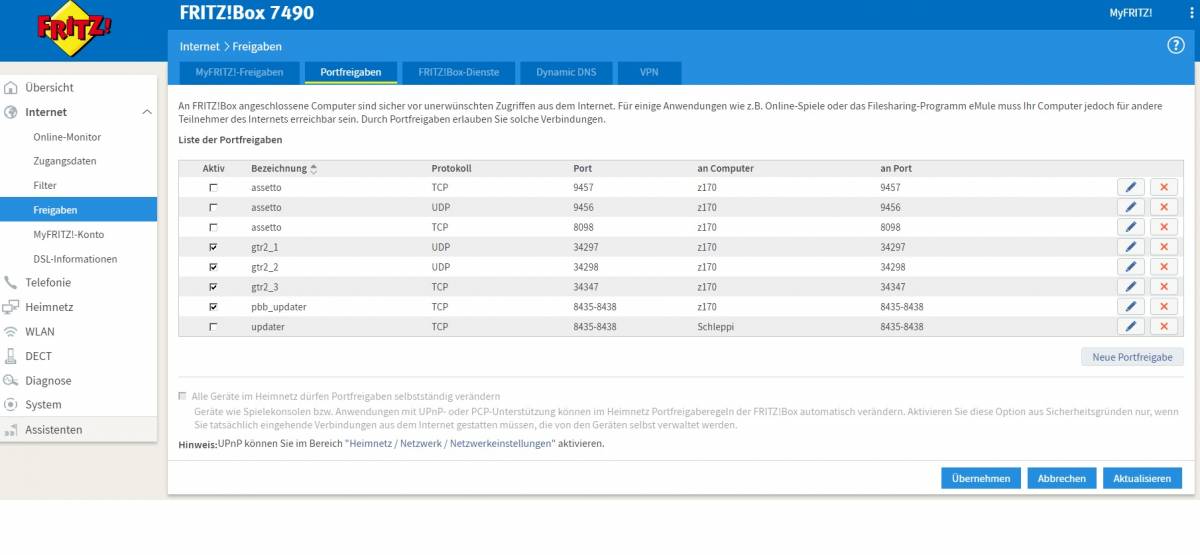Viewport: 1200px width, 555px height.
Task: Open the Heimnetz / Netzwerk / Netzwerkeinstellungen link
Action: click(x=449, y=443)
